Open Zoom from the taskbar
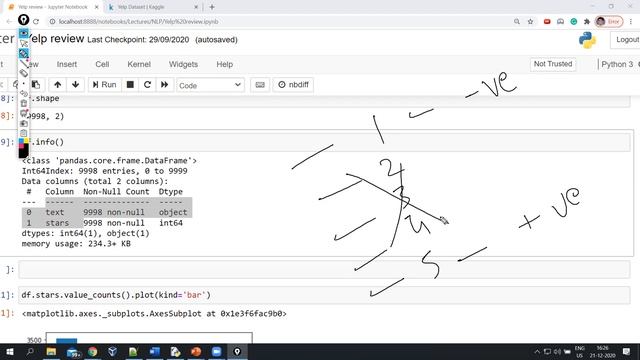The width and height of the screenshot is (640, 360). click(x=216, y=351)
